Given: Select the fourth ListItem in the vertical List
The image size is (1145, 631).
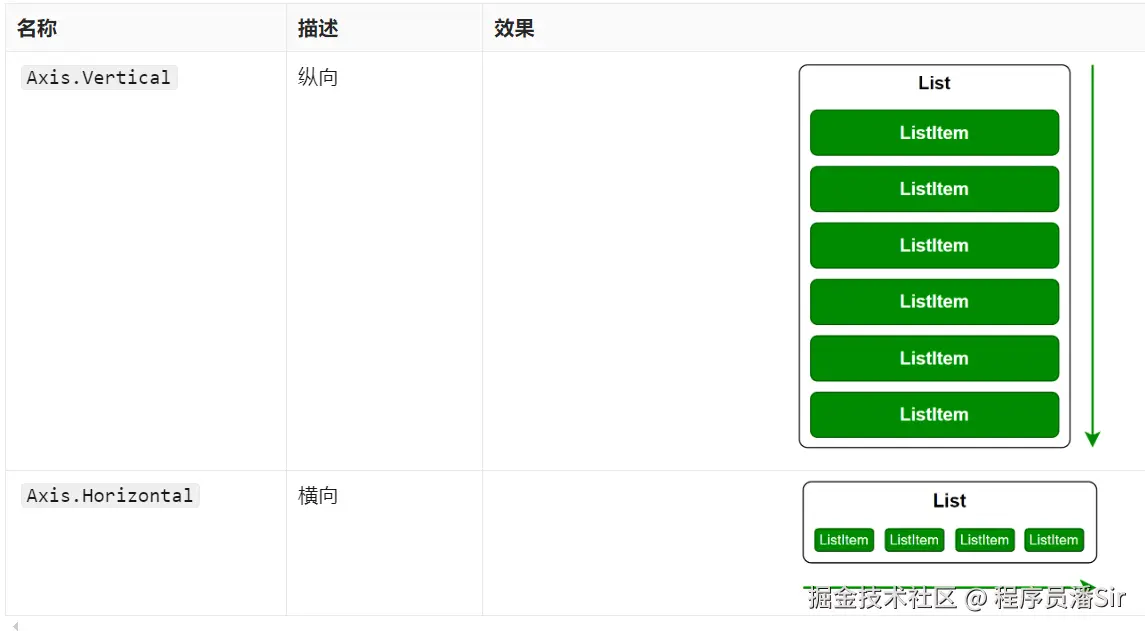Looking at the screenshot, I should click(x=933, y=301).
